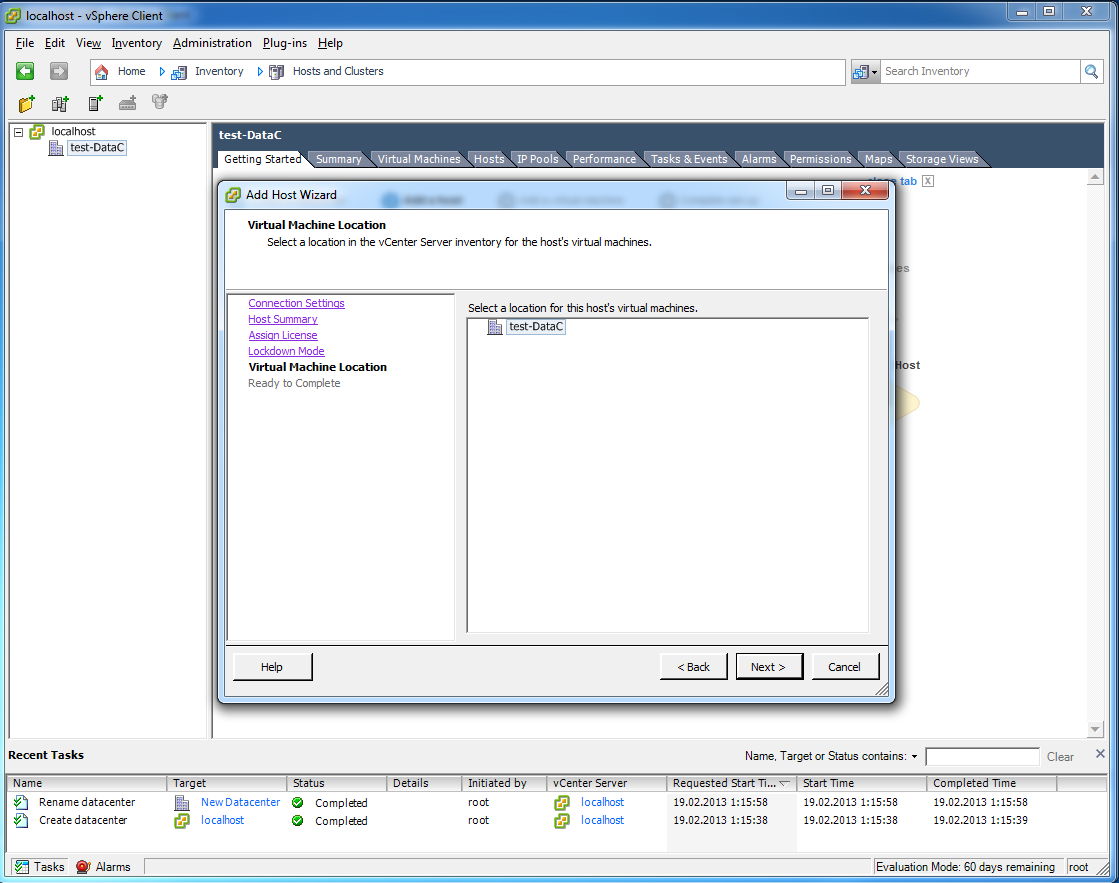Select test-DataC in wizard location list

click(536, 327)
